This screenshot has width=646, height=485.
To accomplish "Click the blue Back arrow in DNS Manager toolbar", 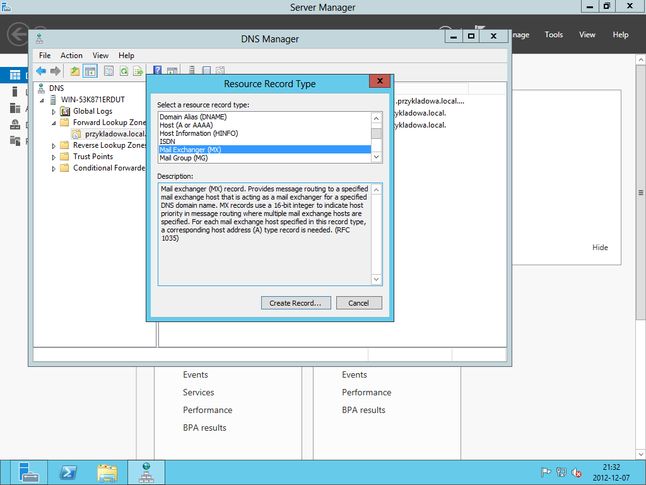I will [41, 71].
